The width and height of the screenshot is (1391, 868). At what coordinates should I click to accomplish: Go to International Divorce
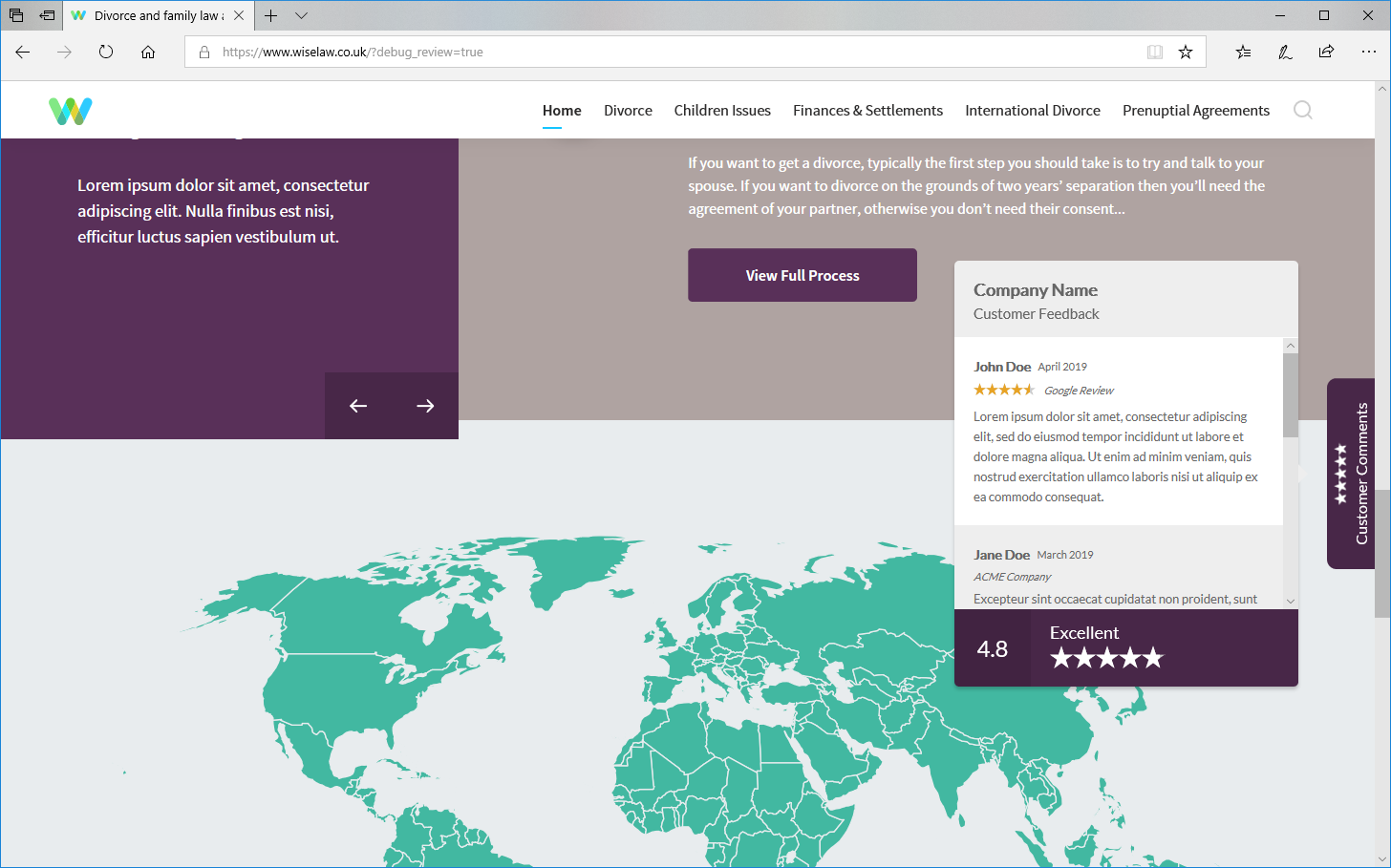tap(1033, 111)
